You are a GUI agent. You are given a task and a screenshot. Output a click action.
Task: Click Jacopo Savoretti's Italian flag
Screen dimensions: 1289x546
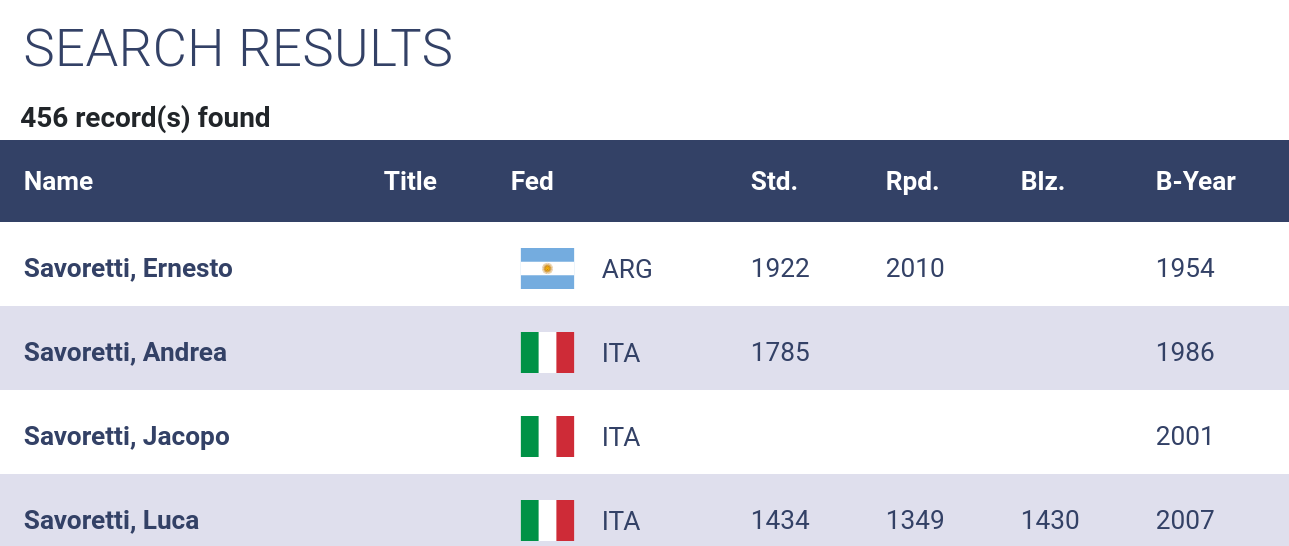(547, 436)
